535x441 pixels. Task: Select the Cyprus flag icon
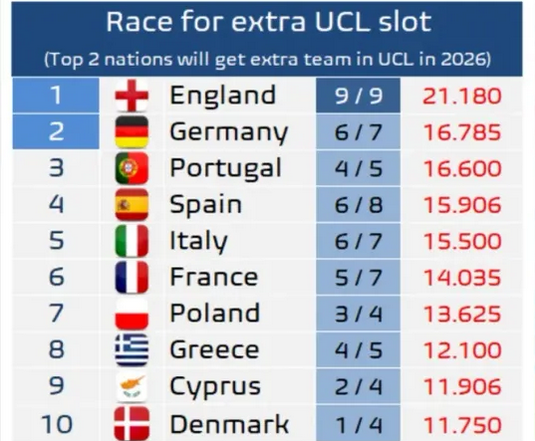[132, 386]
